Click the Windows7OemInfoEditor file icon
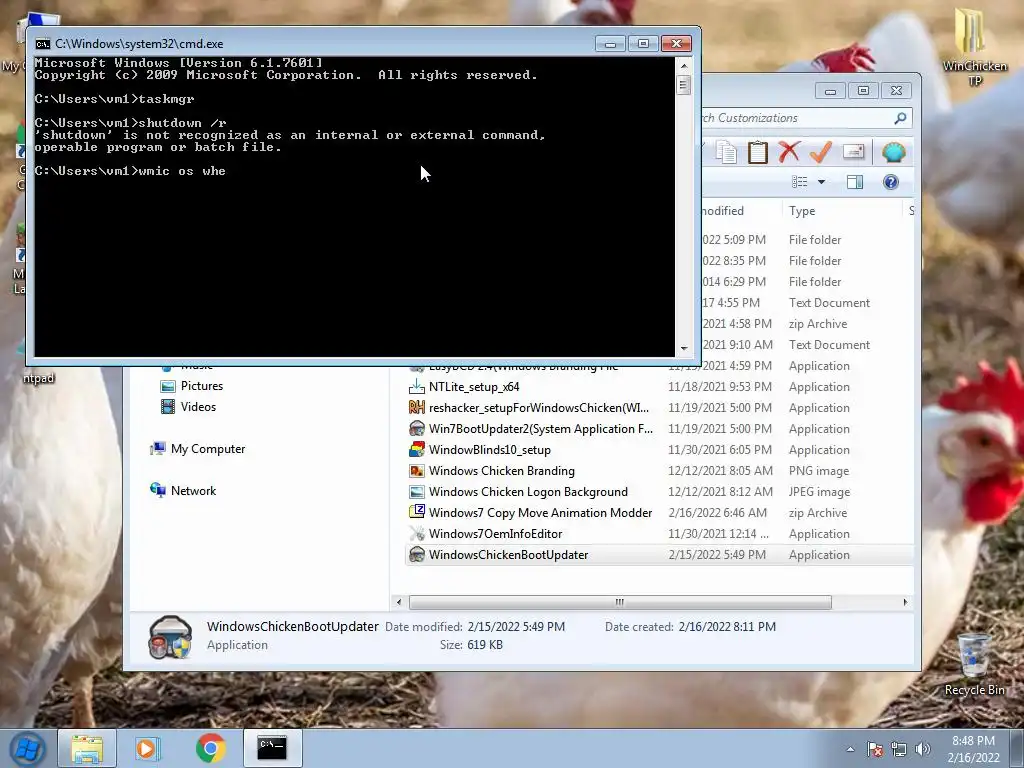This screenshot has height=768, width=1024. [417, 534]
